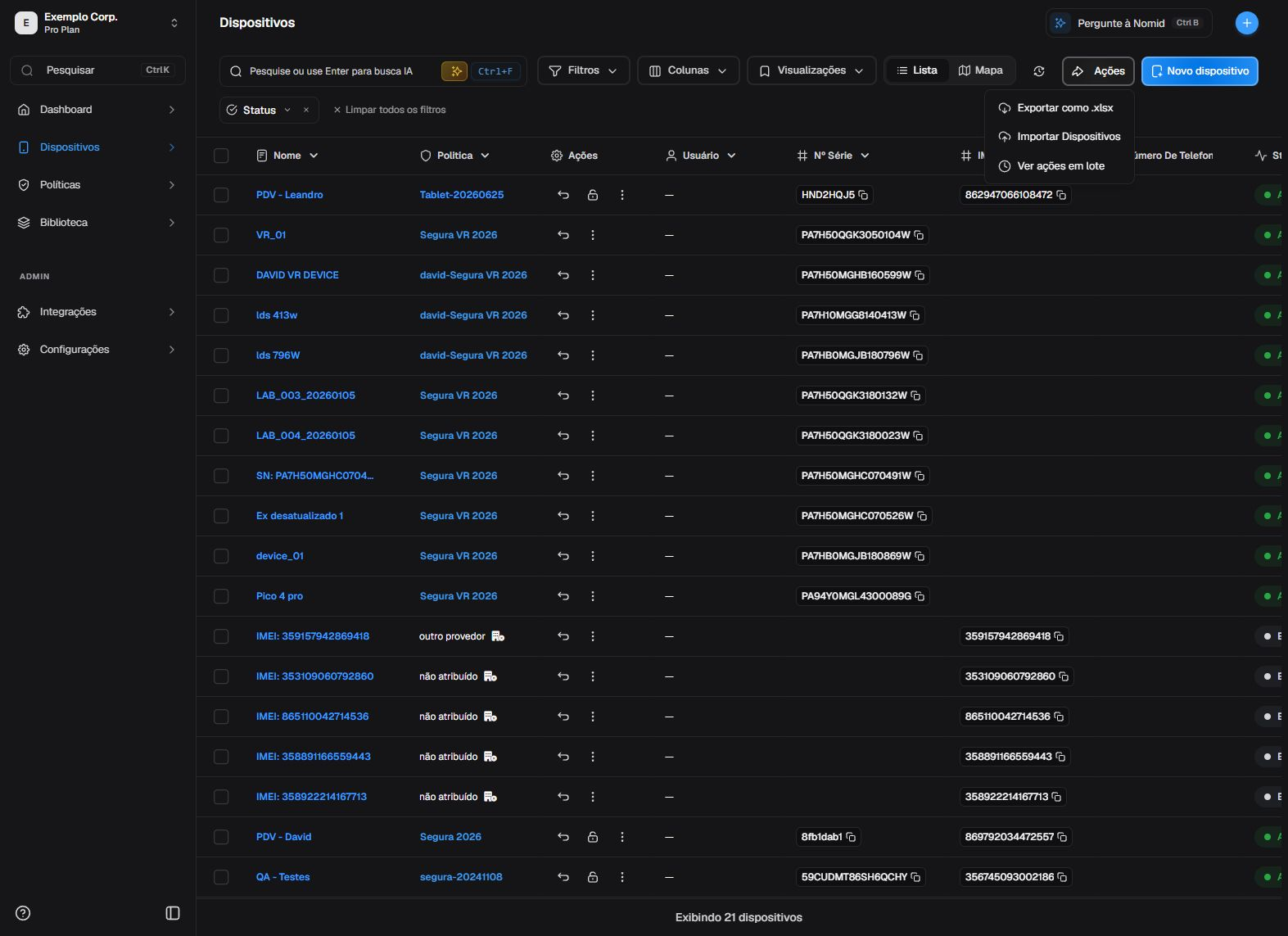Click the refresh icon beside the Mapa toggle
Screen dimensions: 1288x936
click(1039, 71)
